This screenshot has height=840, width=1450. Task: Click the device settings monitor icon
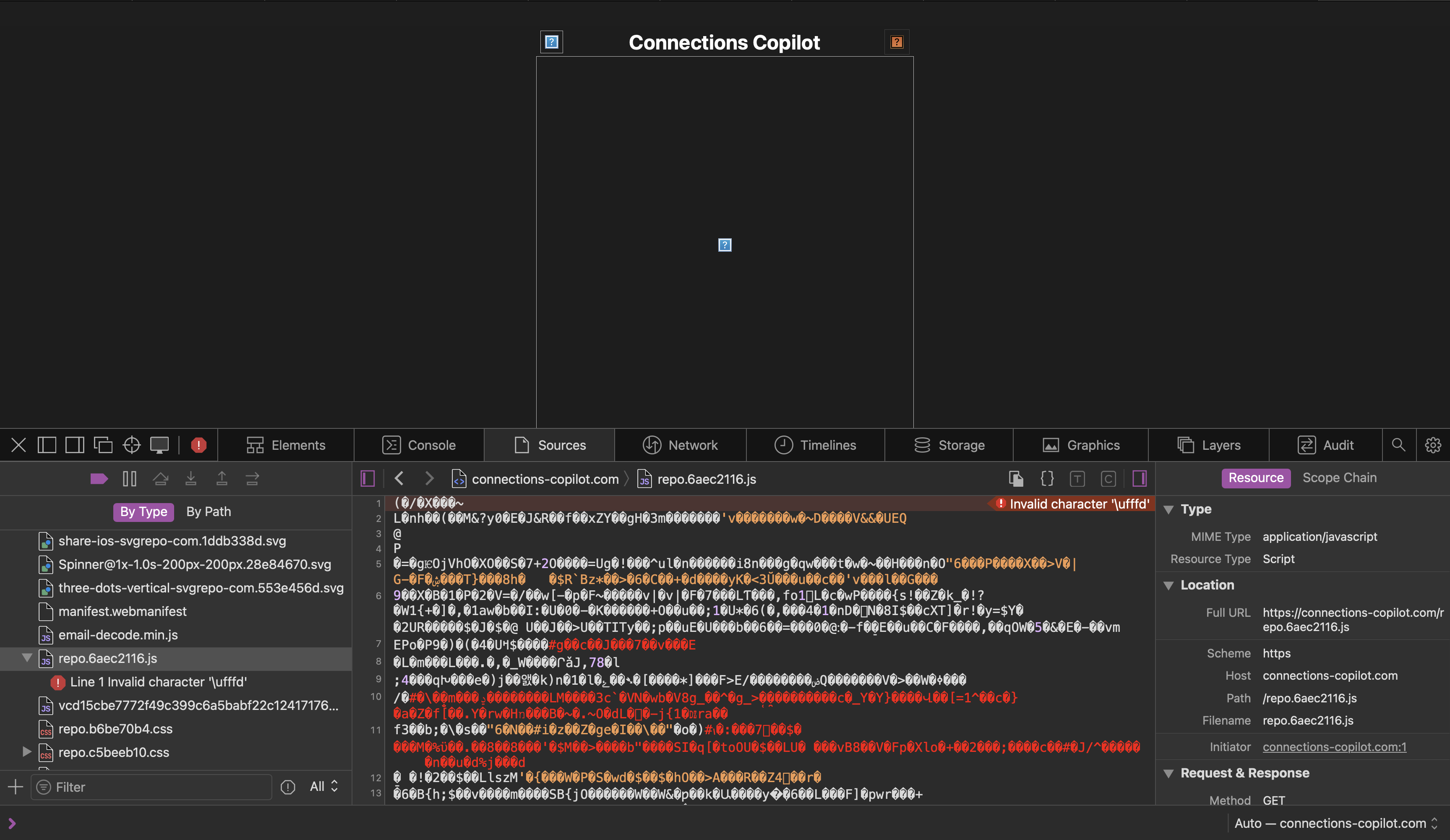click(x=159, y=445)
